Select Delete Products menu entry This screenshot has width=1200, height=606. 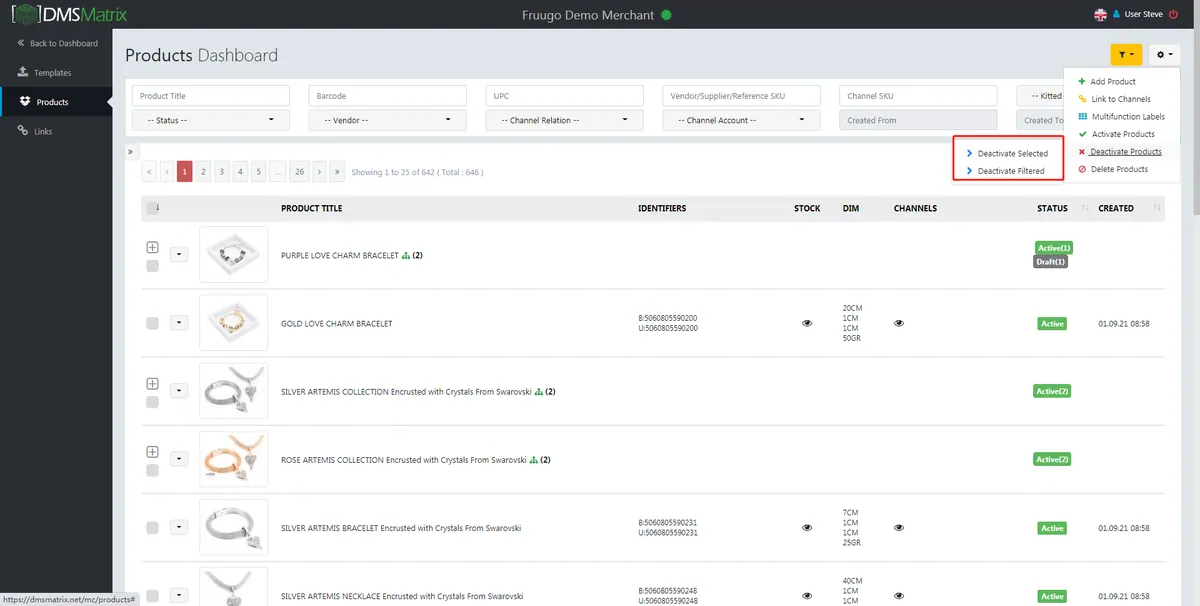point(1119,169)
